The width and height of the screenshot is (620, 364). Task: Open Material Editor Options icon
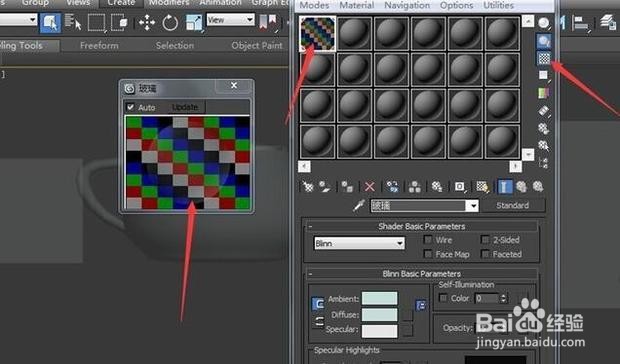[544, 128]
